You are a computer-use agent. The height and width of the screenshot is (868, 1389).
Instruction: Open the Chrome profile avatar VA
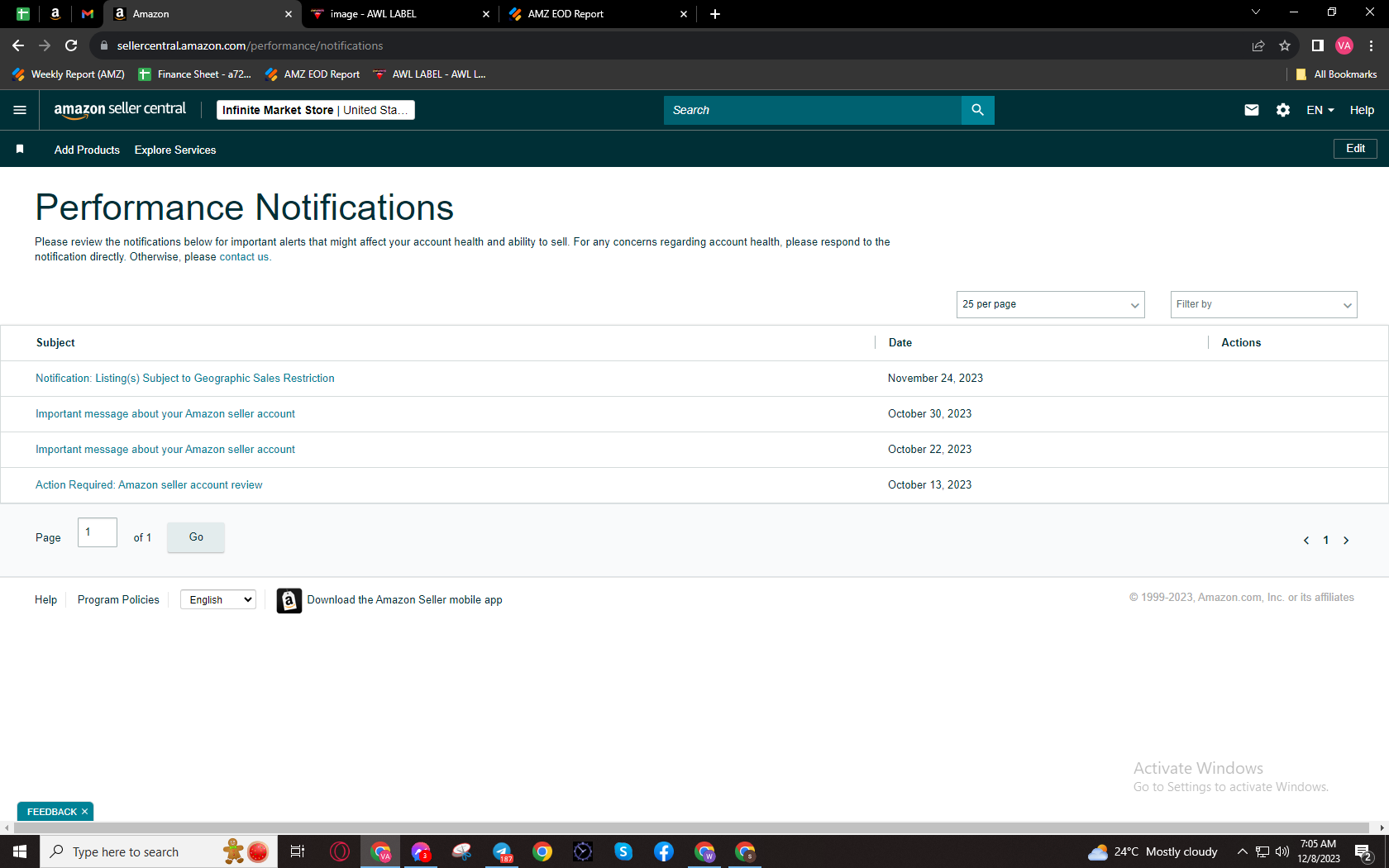pyautogui.click(x=1344, y=45)
